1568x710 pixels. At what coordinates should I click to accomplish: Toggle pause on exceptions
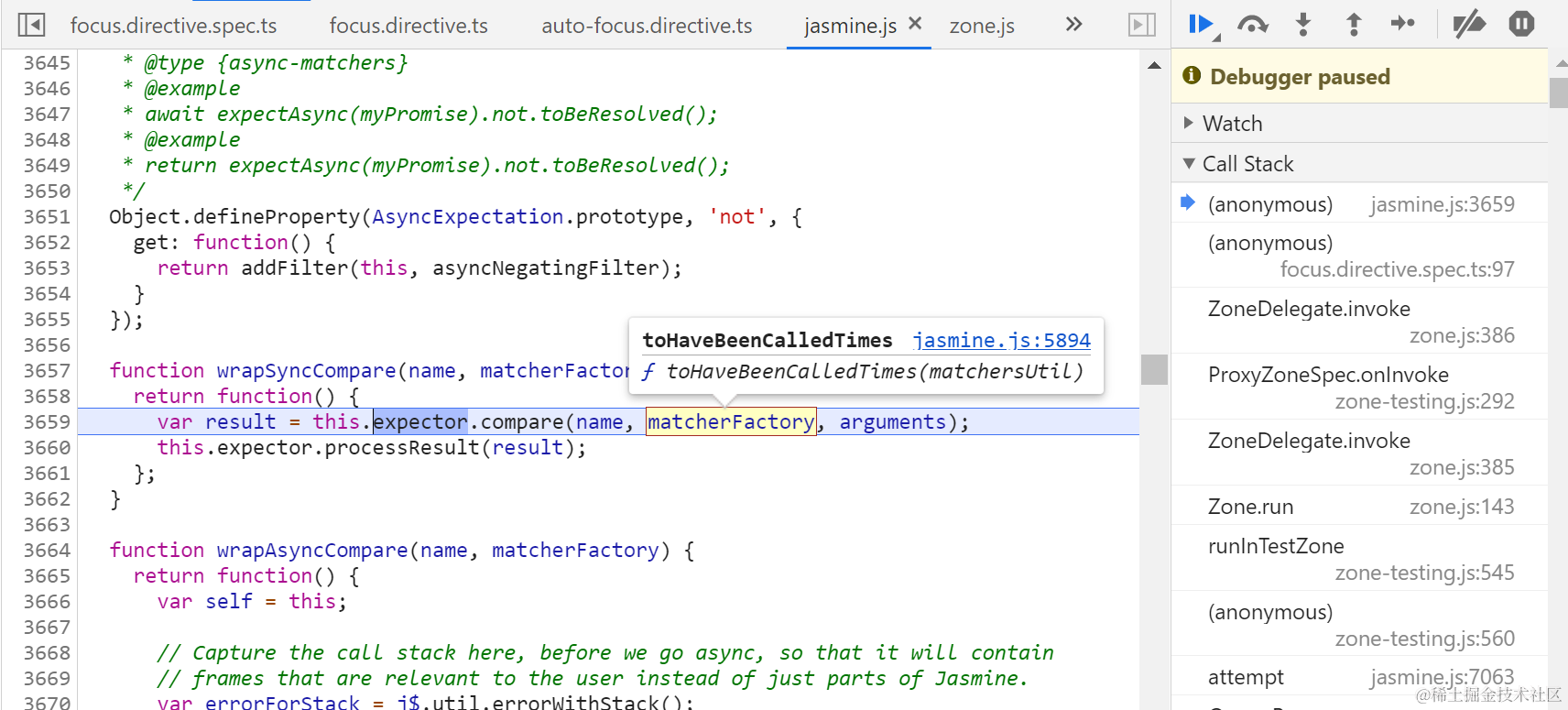click(1521, 24)
